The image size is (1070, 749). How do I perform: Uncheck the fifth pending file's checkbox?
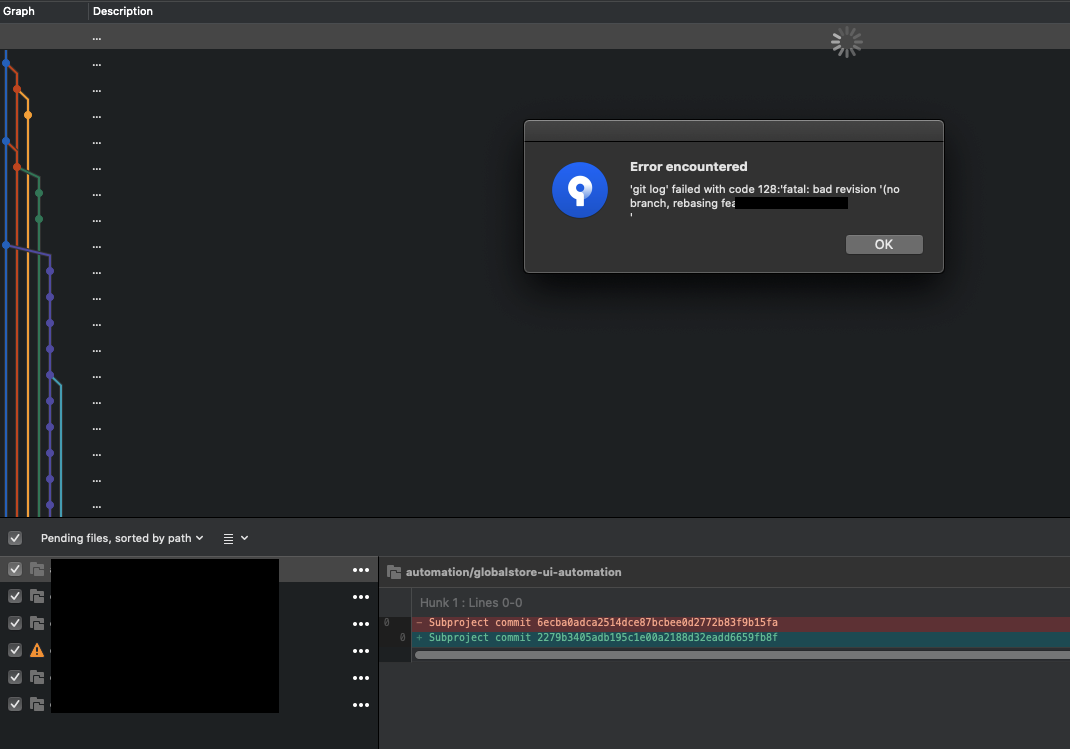[15, 677]
